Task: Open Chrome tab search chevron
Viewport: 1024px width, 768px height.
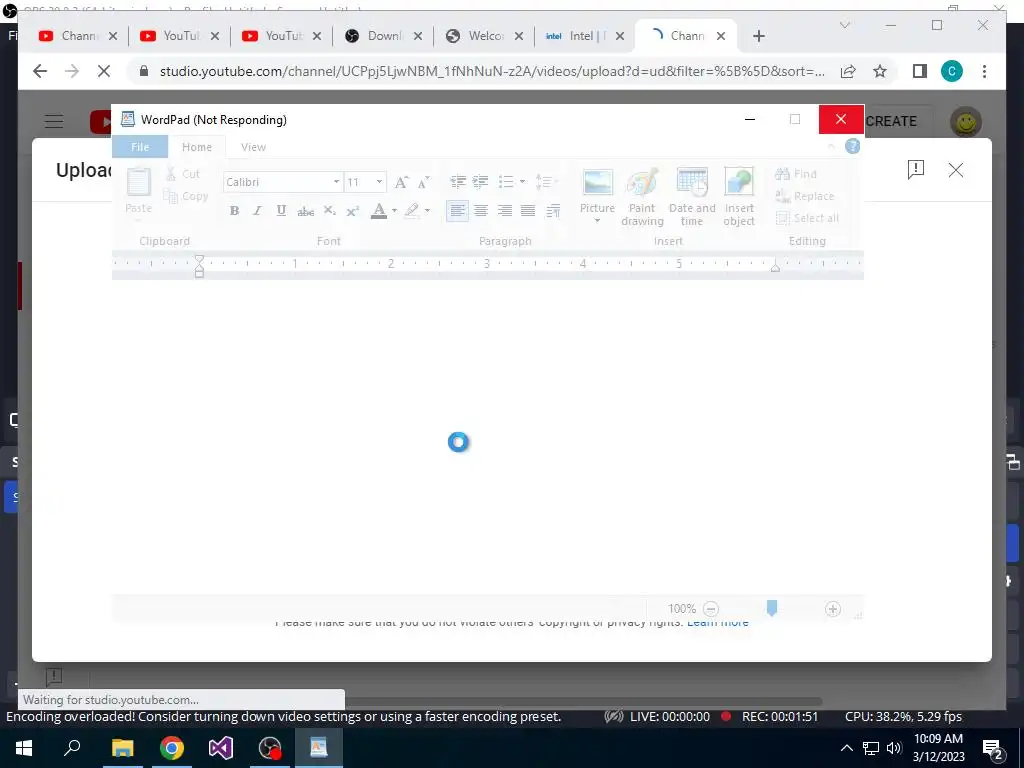Action: point(844,25)
